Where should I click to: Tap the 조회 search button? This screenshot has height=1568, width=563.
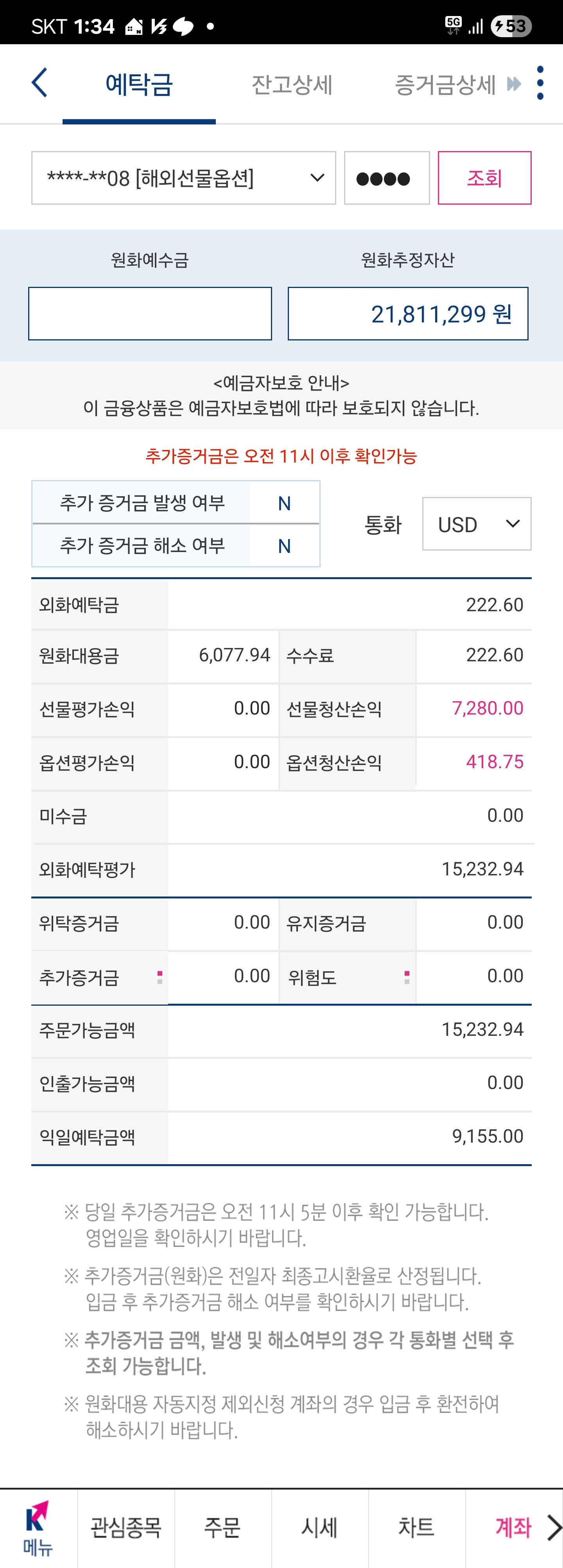(484, 178)
